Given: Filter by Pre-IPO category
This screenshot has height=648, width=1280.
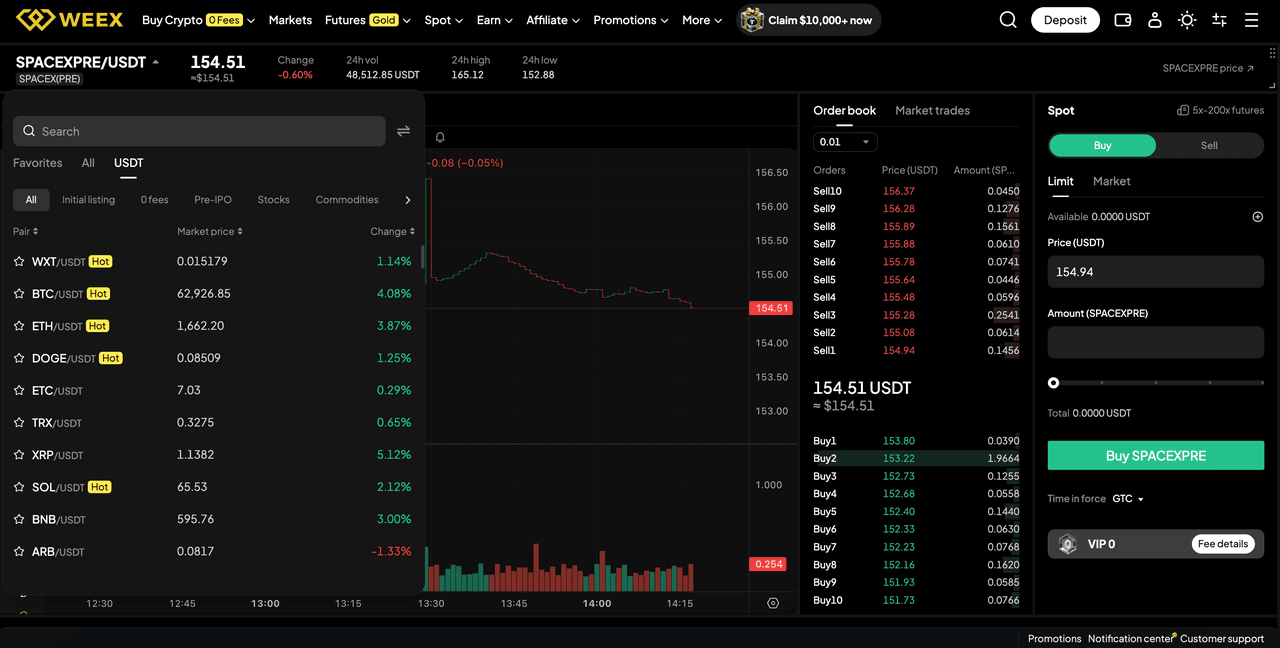Looking at the screenshot, I should [x=213, y=200].
